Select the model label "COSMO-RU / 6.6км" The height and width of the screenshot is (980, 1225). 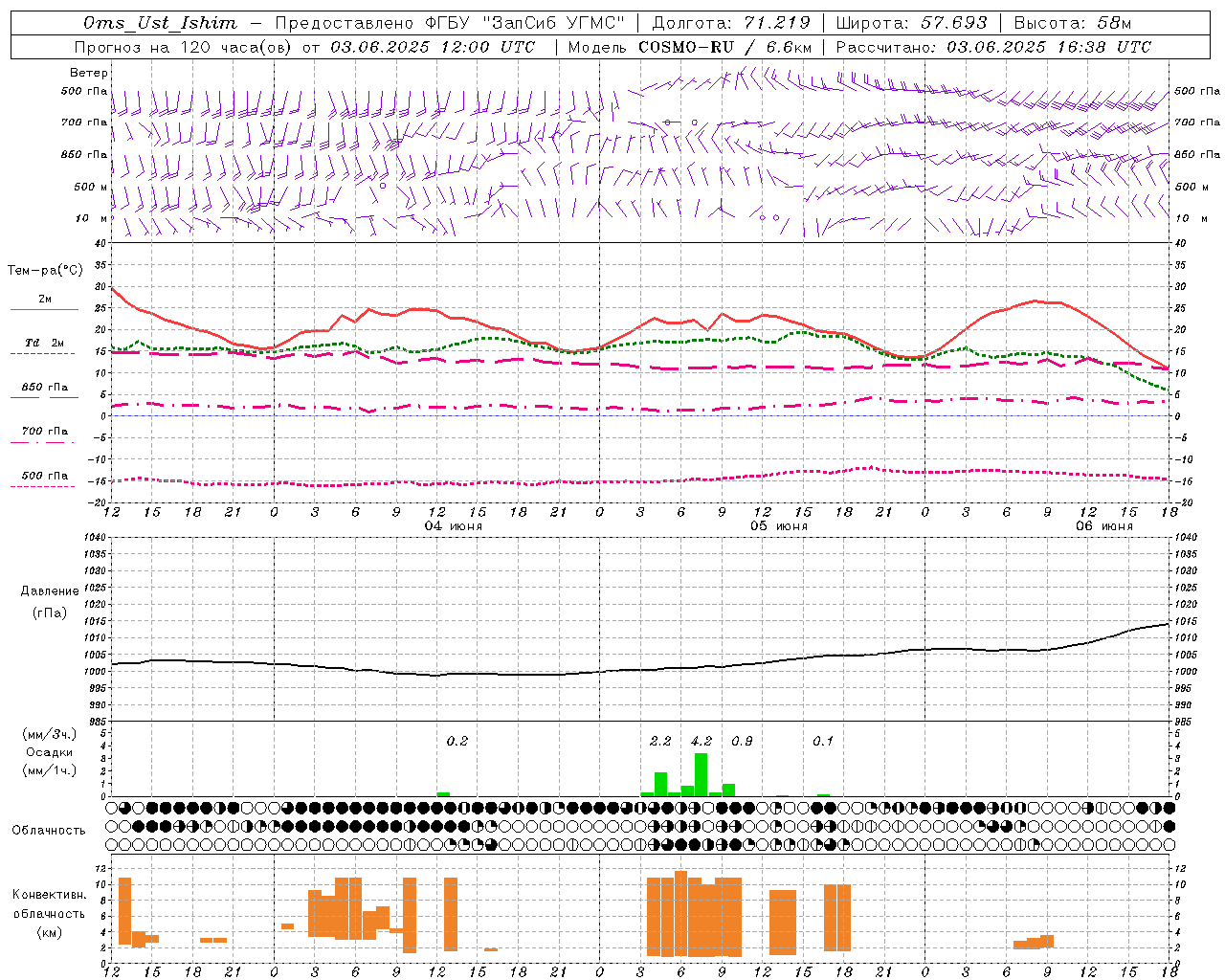tap(724, 47)
